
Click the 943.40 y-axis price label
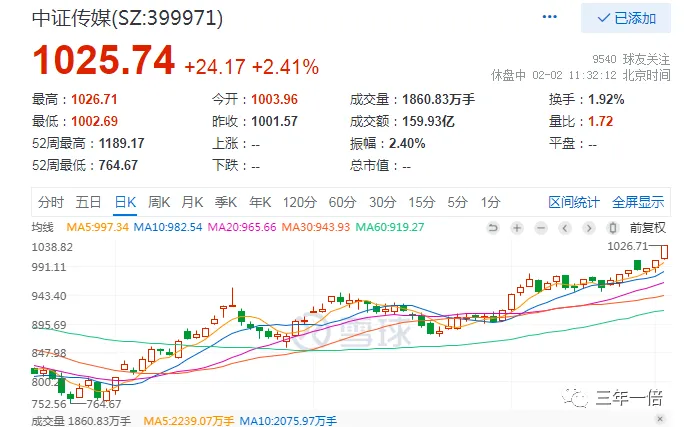pyautogui.click(x=49, y=296)
